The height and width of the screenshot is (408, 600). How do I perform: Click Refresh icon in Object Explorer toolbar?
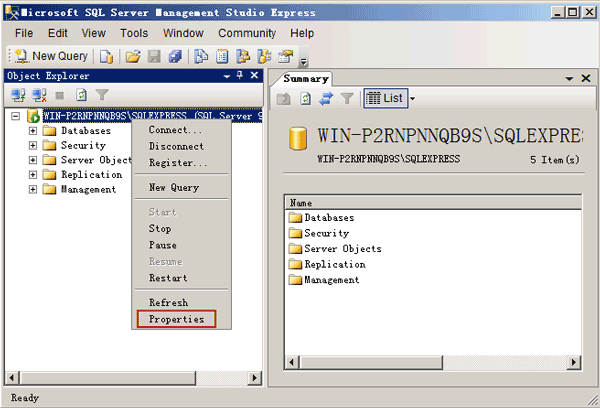81,95
